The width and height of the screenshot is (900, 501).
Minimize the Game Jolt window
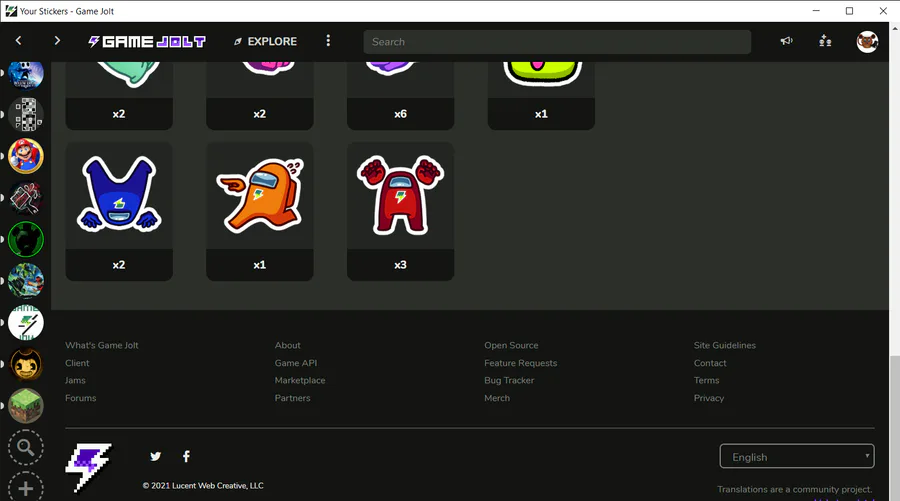click(x=816, y=11)
